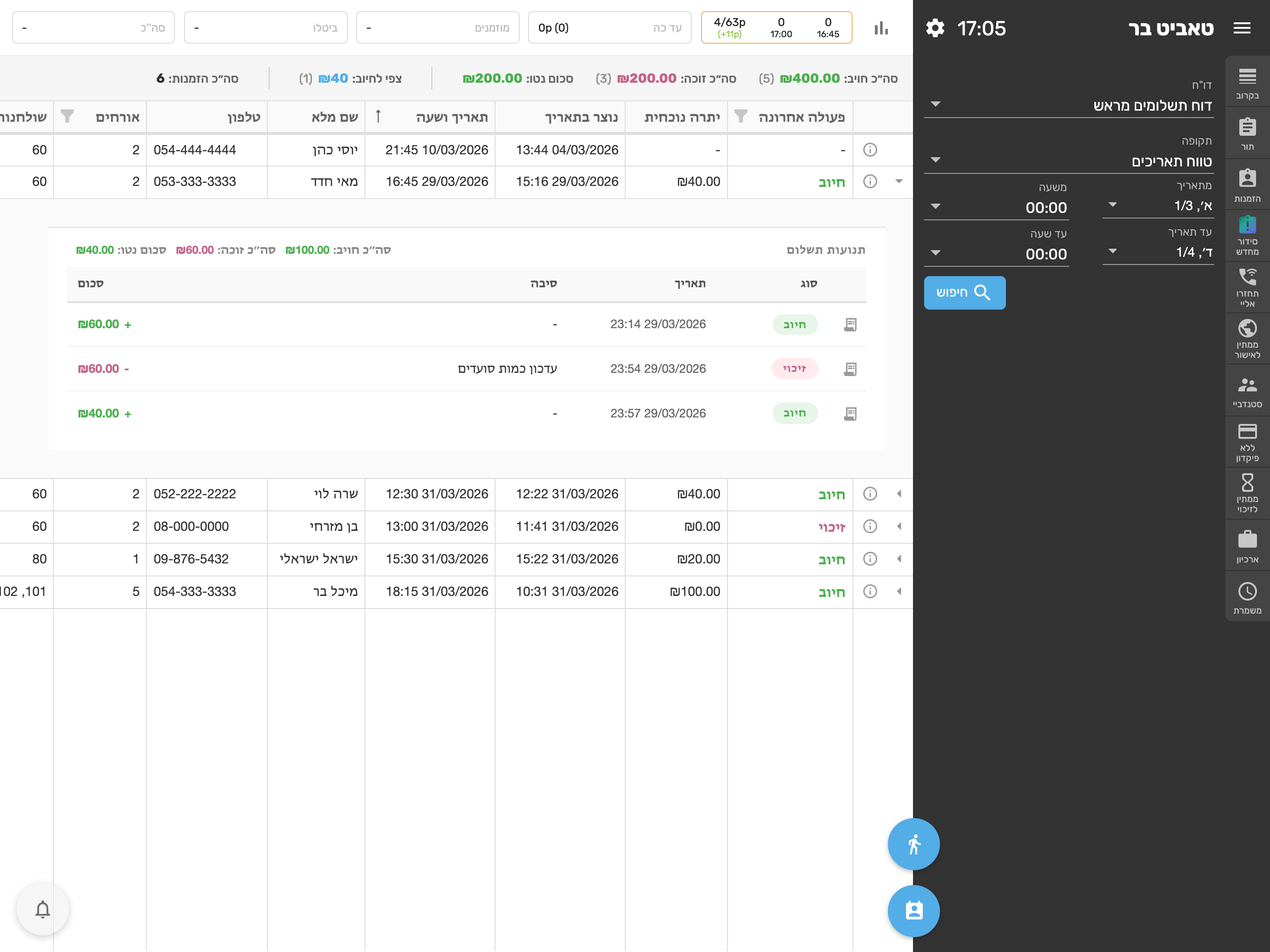Screen dimensions: 1270x952
Task: Collapse the expanded מאי חדד row
Action: 899,181
